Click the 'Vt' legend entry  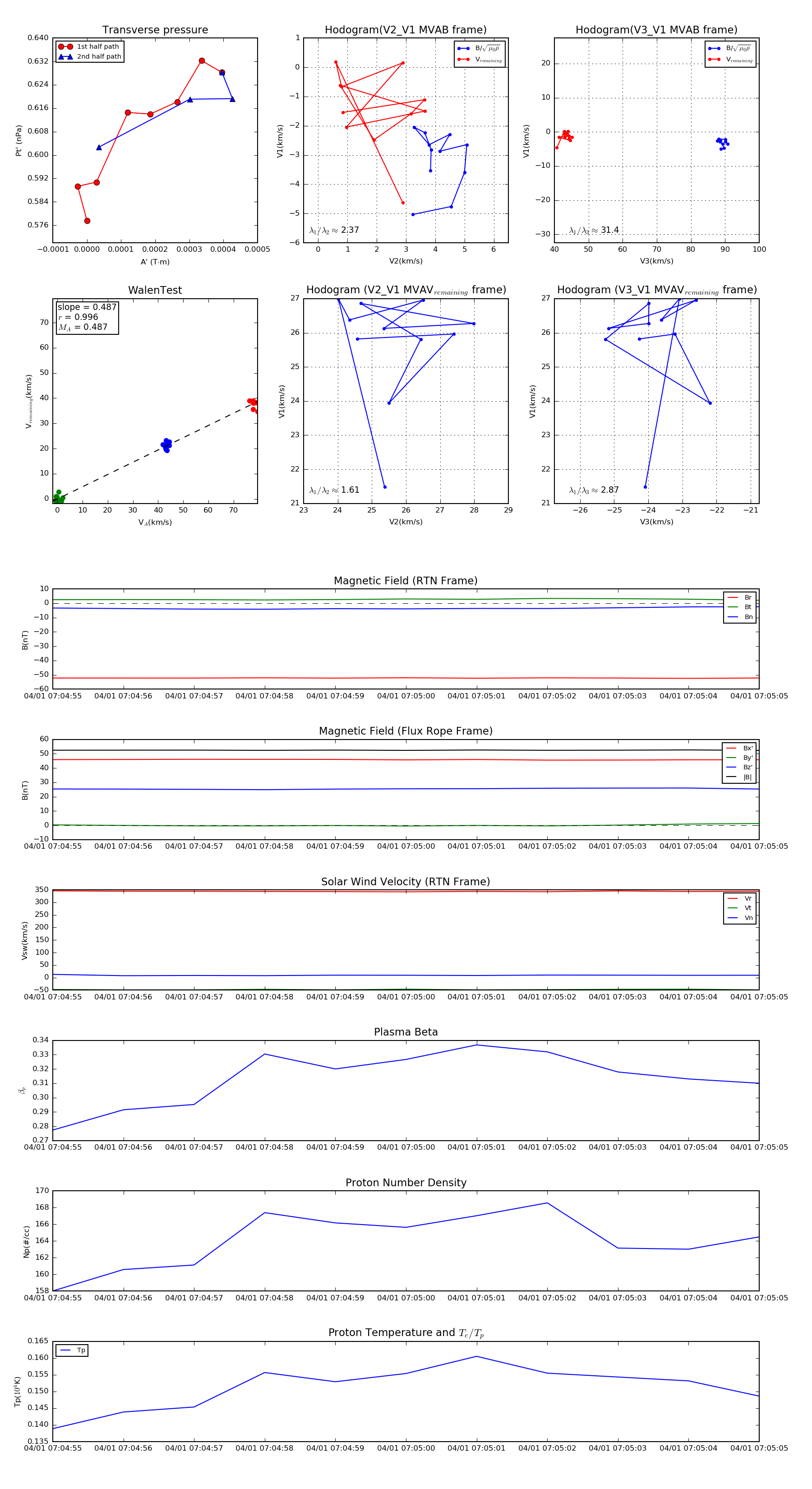coord(740,908)
